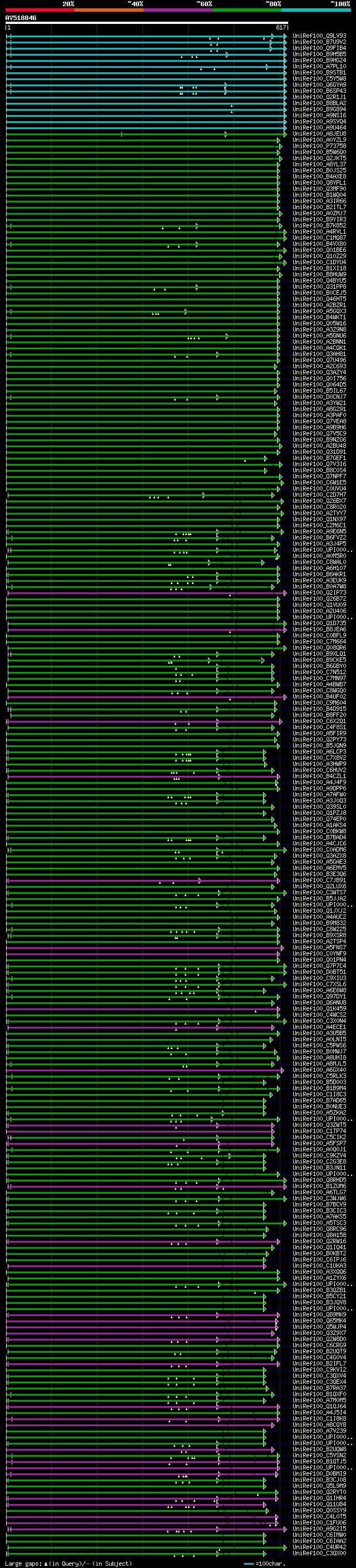This screenshot has width=356, height=1568.
Task: Select hit label UniRef100_A5GNU6
Action: pos(319,335)
